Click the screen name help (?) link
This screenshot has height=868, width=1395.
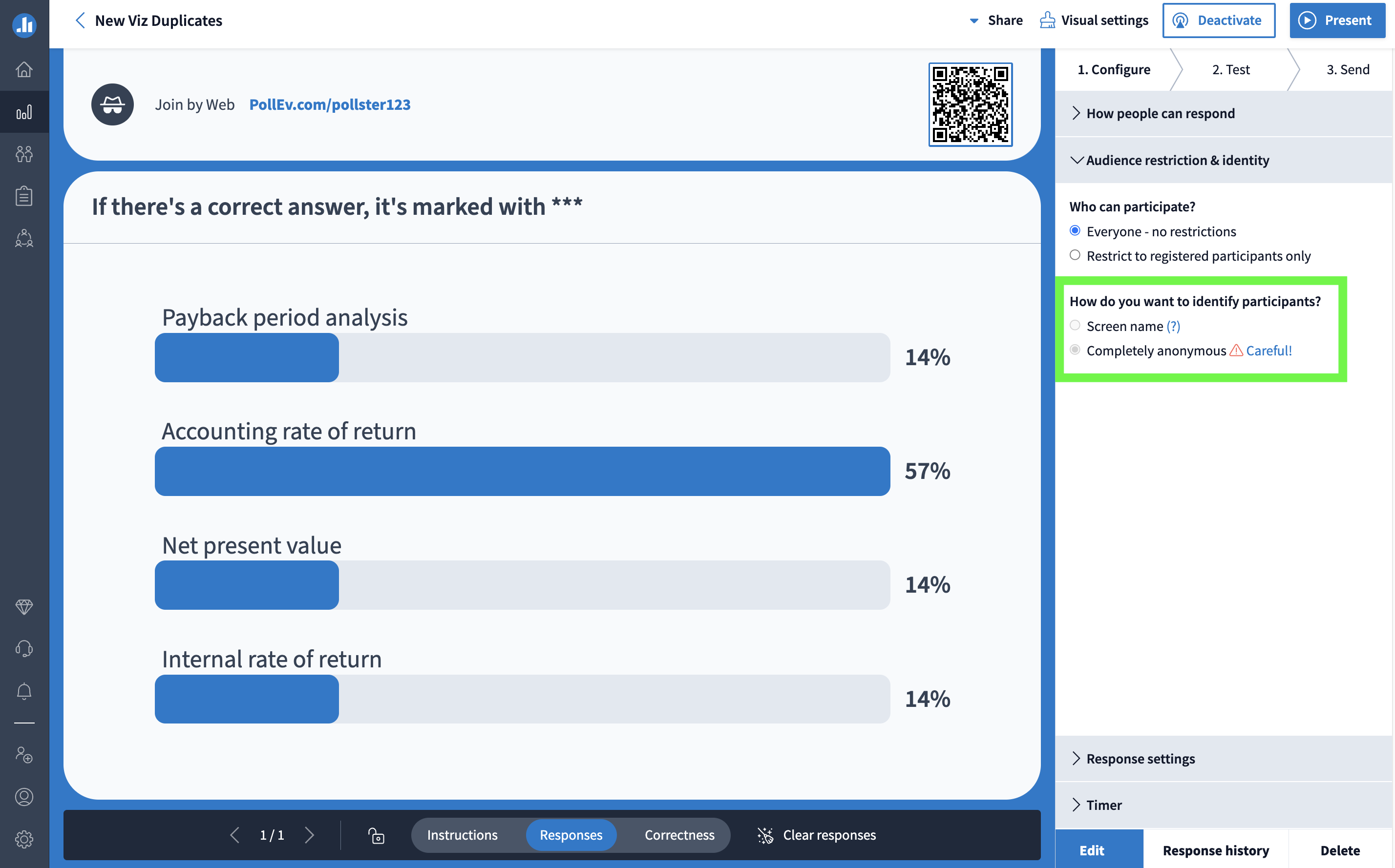(x=1173, y=326)
